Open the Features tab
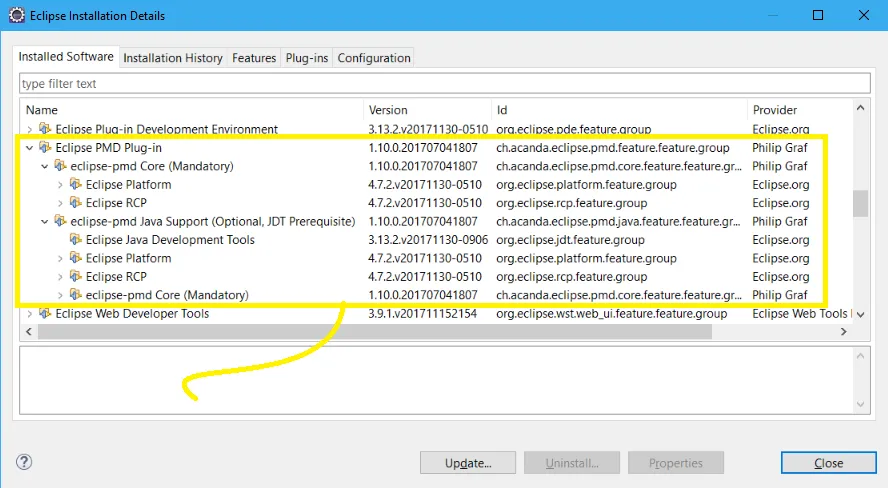Image resolution: width=888 pixels, height=488 pixels. coord(254,58)
